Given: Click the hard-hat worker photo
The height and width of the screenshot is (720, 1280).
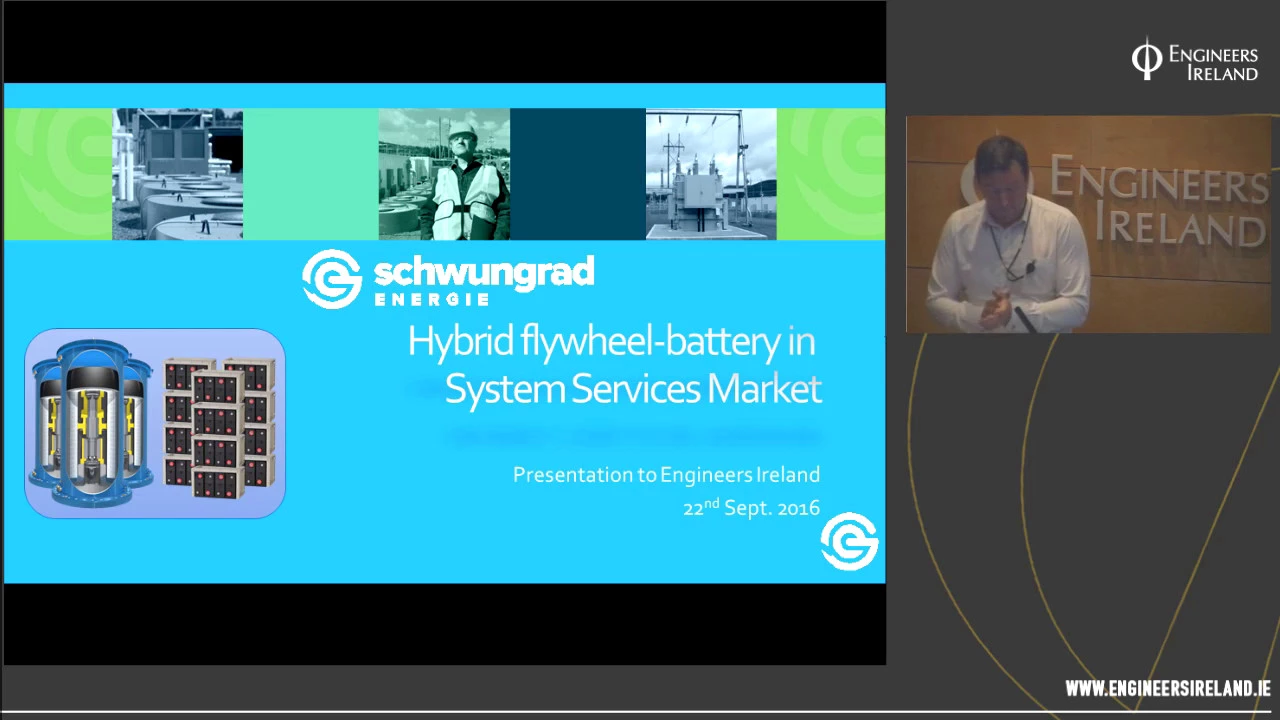Looking at the screenshot, I should coord(444,174).
